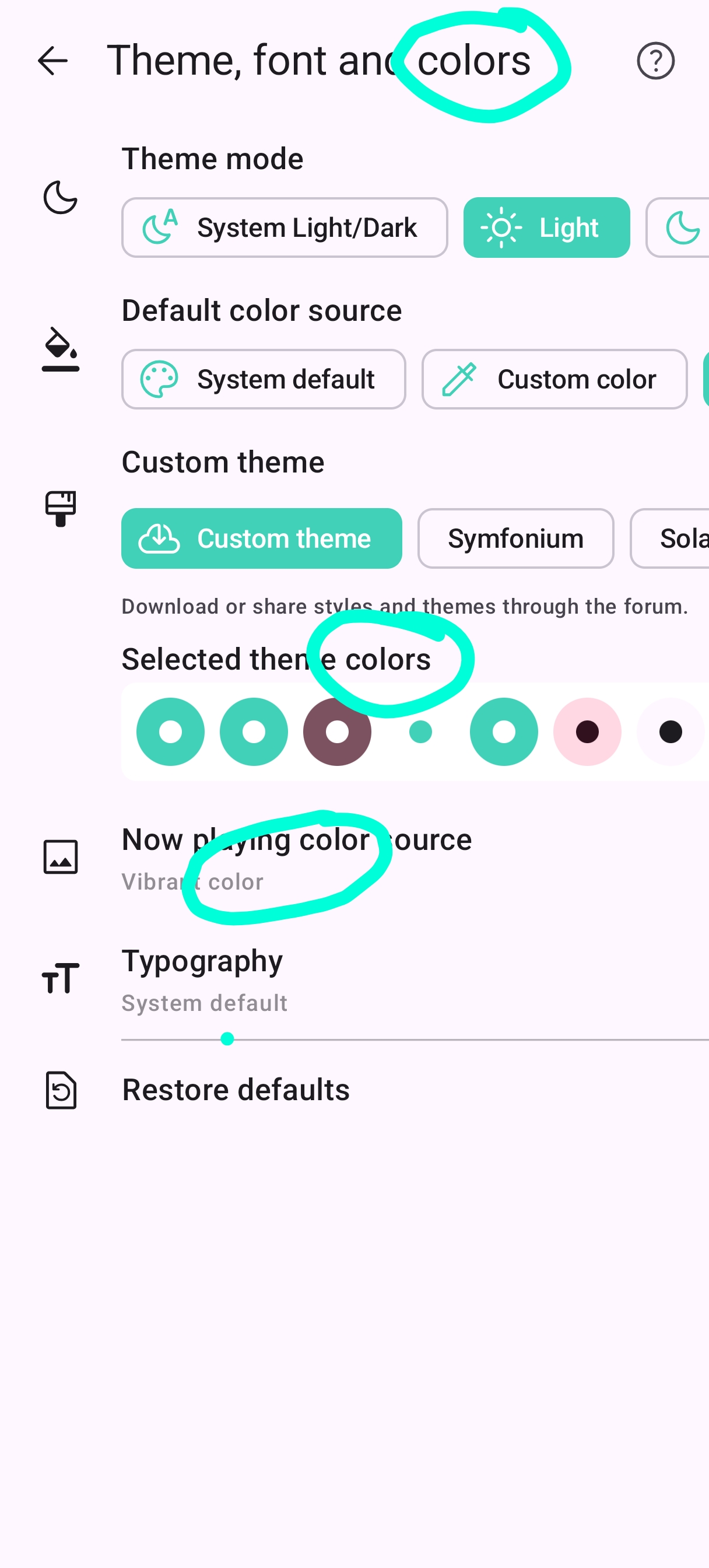This screenshot has height=1568, width=709.
Task: Click the Typography text size icon
Action: click(60, 979)
